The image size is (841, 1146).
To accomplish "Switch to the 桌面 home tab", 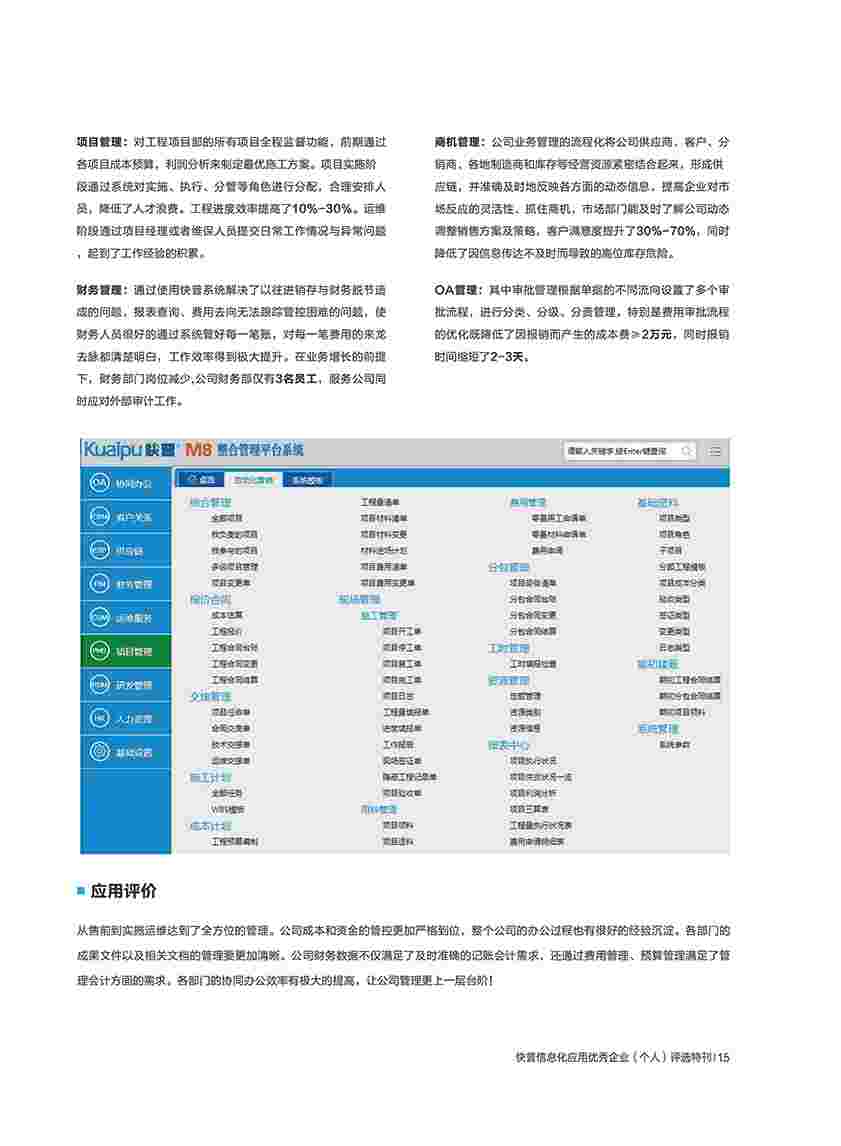I will (201, 479).
